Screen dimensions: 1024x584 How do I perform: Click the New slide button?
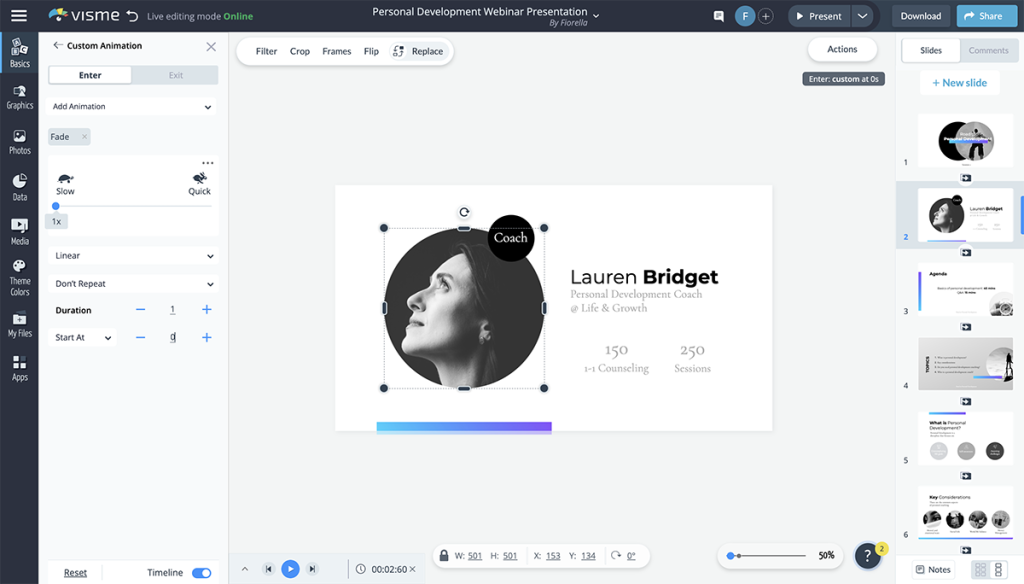click(959, 82)
